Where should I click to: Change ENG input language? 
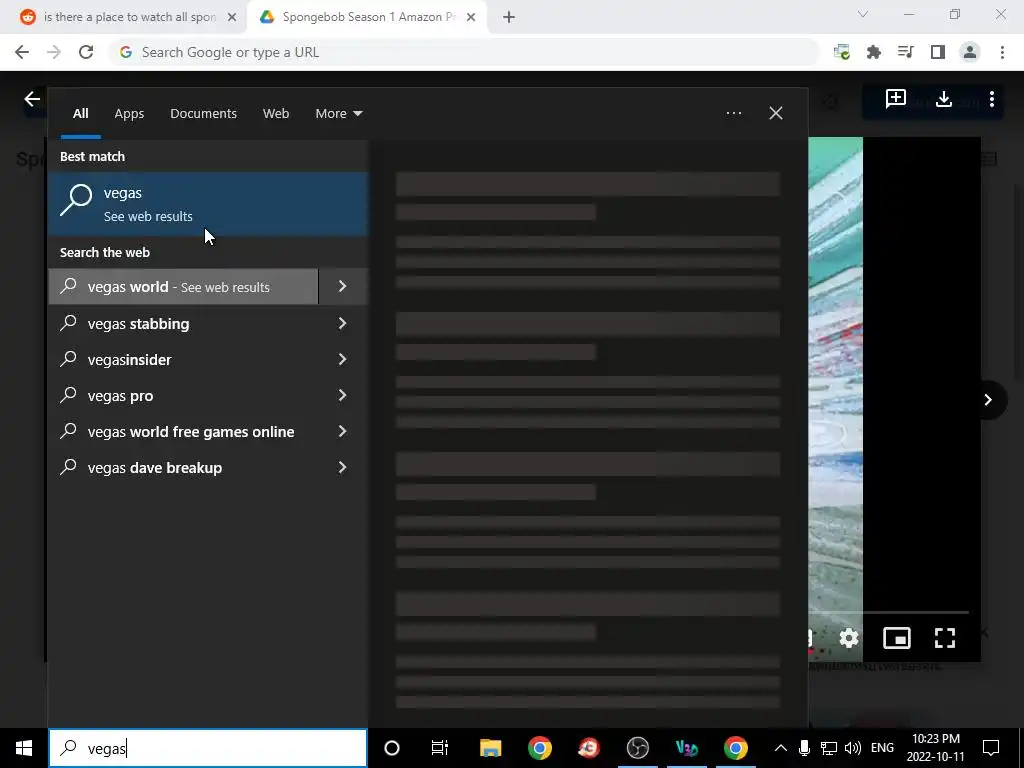(x=882, y=748)
